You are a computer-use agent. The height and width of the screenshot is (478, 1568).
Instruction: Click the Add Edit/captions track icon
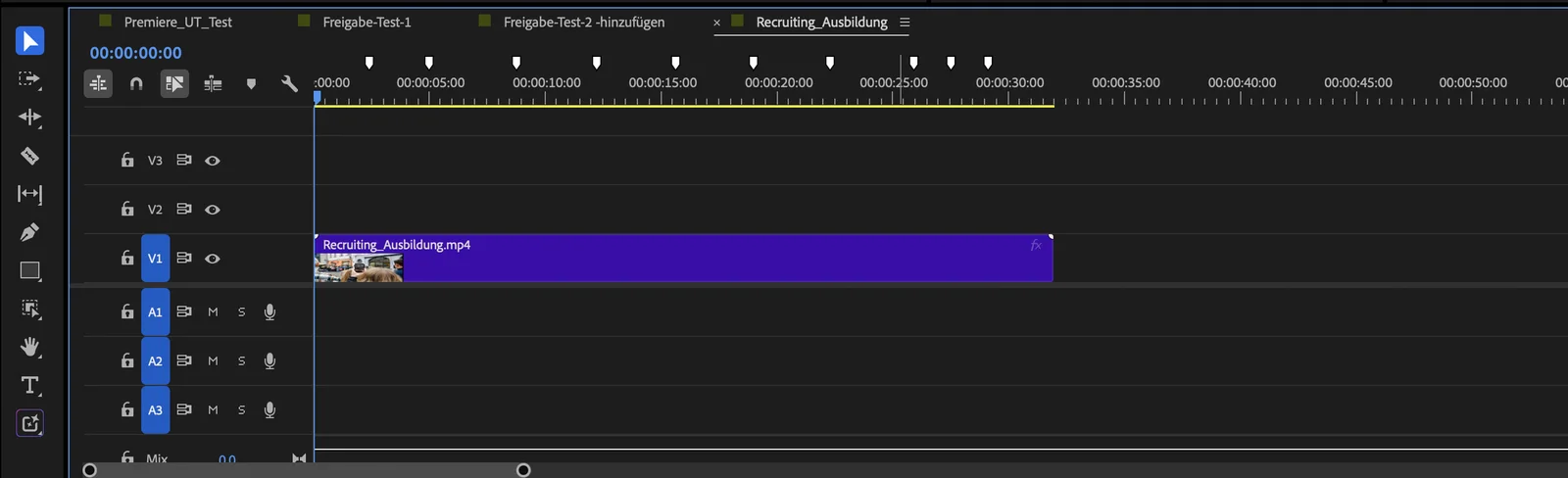point(213,84)
